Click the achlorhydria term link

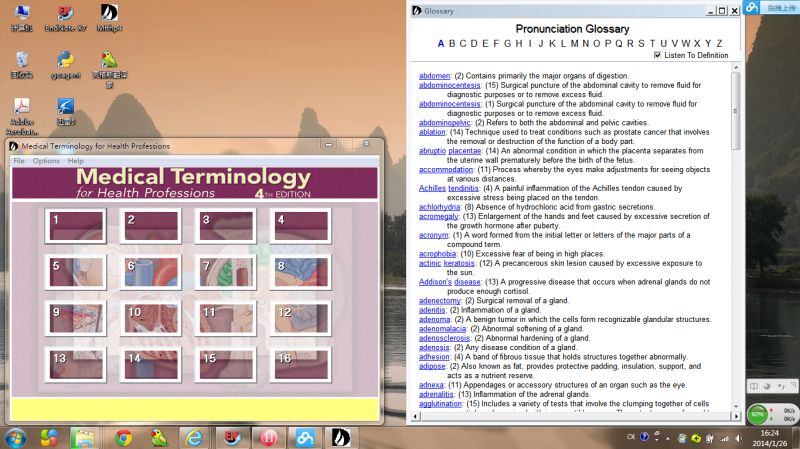439,207
